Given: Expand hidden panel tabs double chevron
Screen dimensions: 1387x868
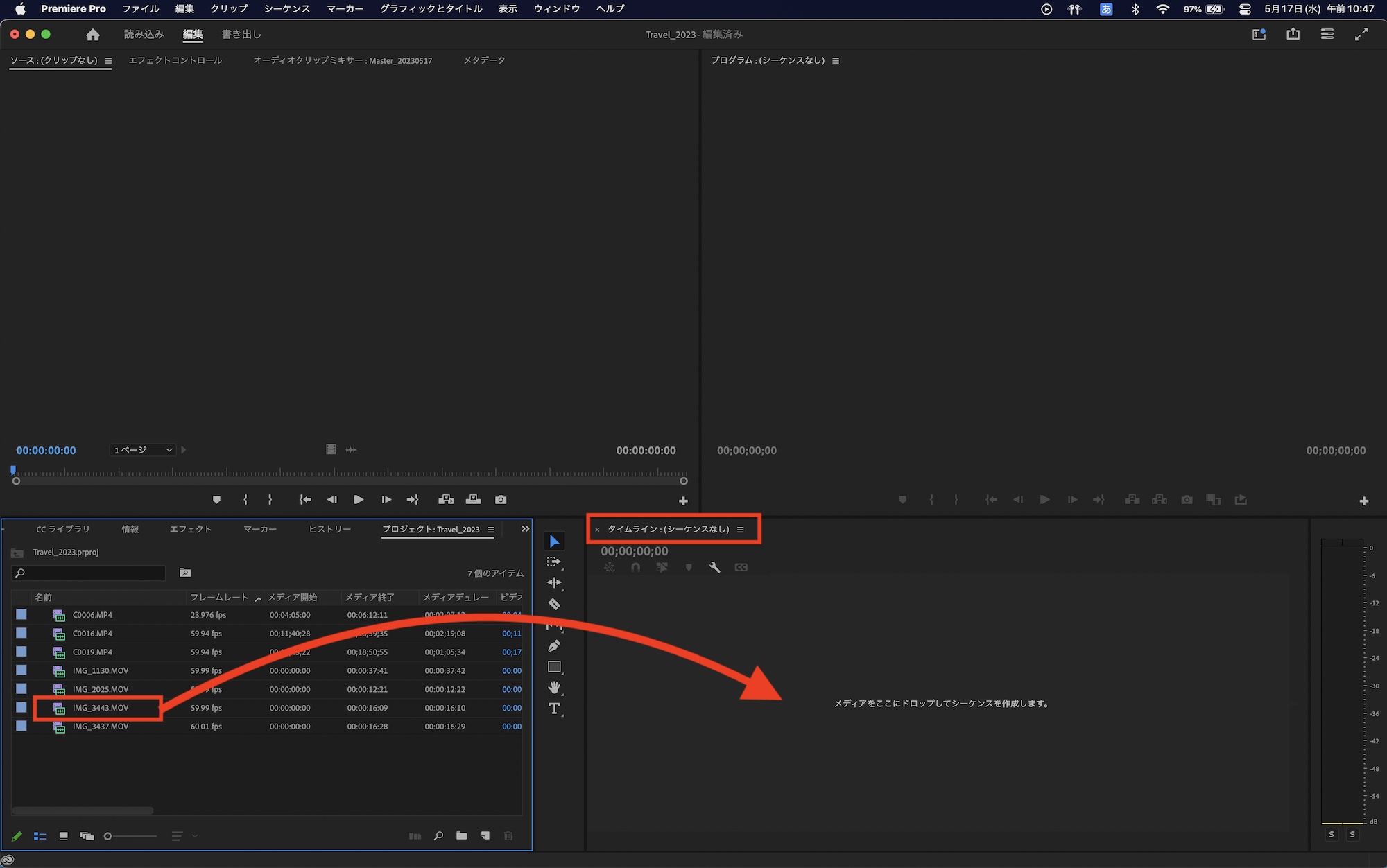Looking at the screenshot, I should 525,529.
